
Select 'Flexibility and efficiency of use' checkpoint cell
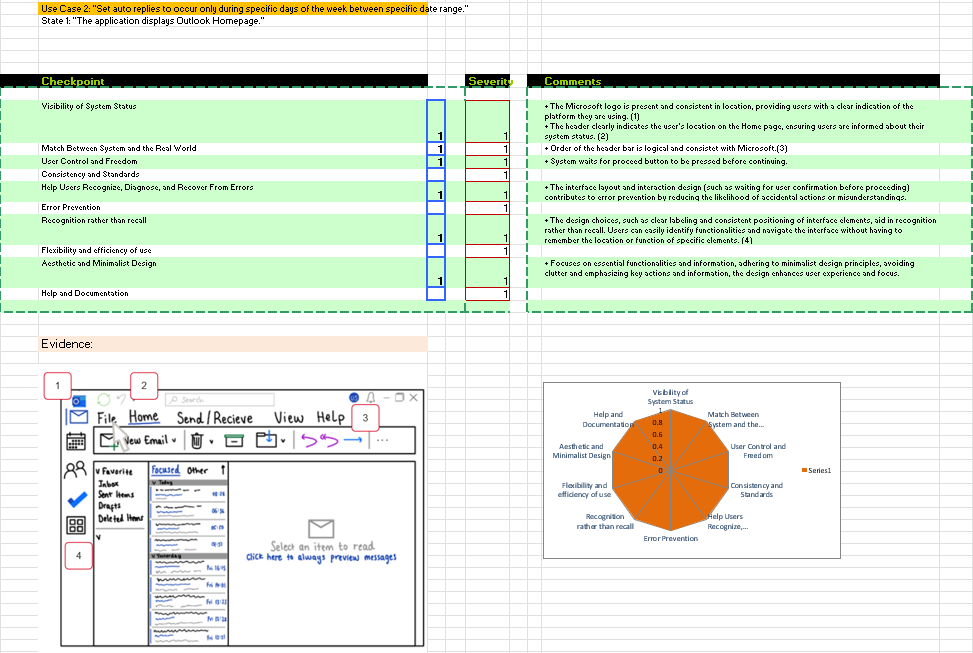(x=233, y=251)
